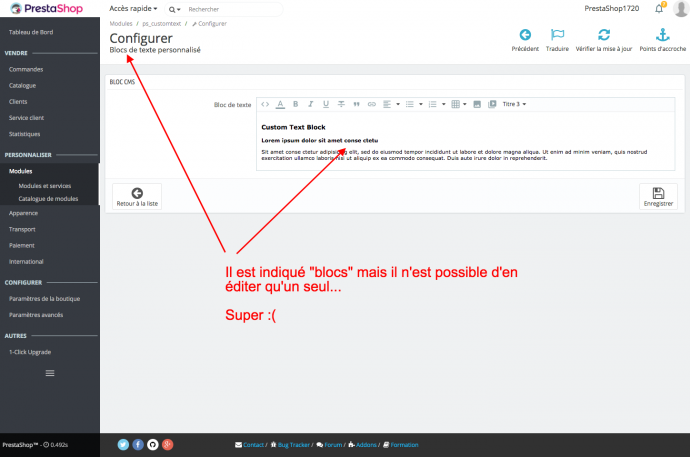
Task: Toggle italic formatting
Action: (x=311, y=104)
